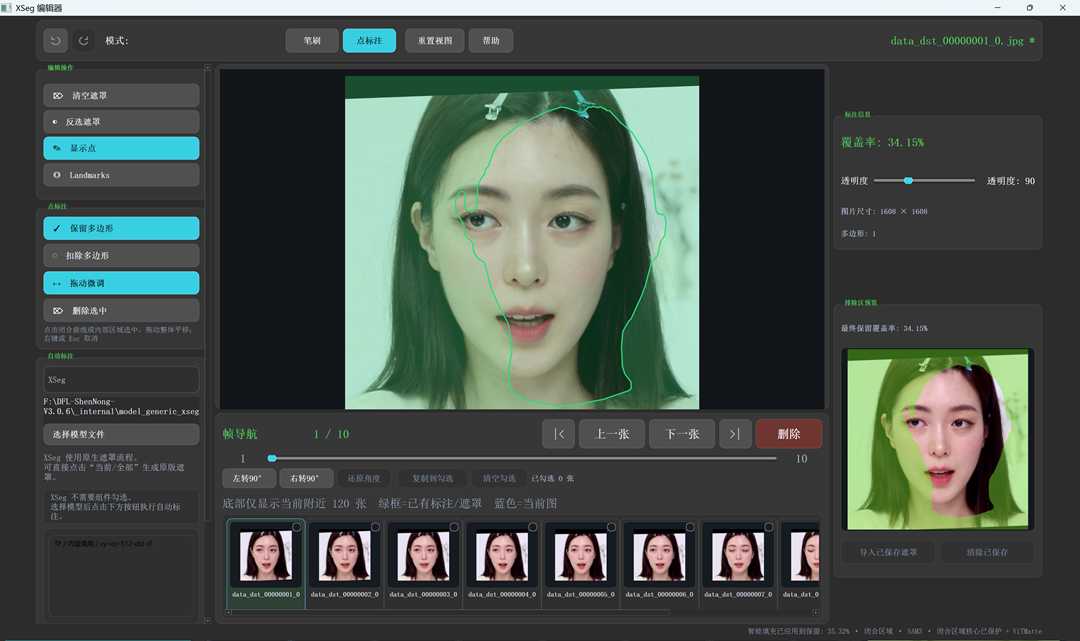
Task: Click the 覆盖率: 34.15% text
Action: (882, 143)
